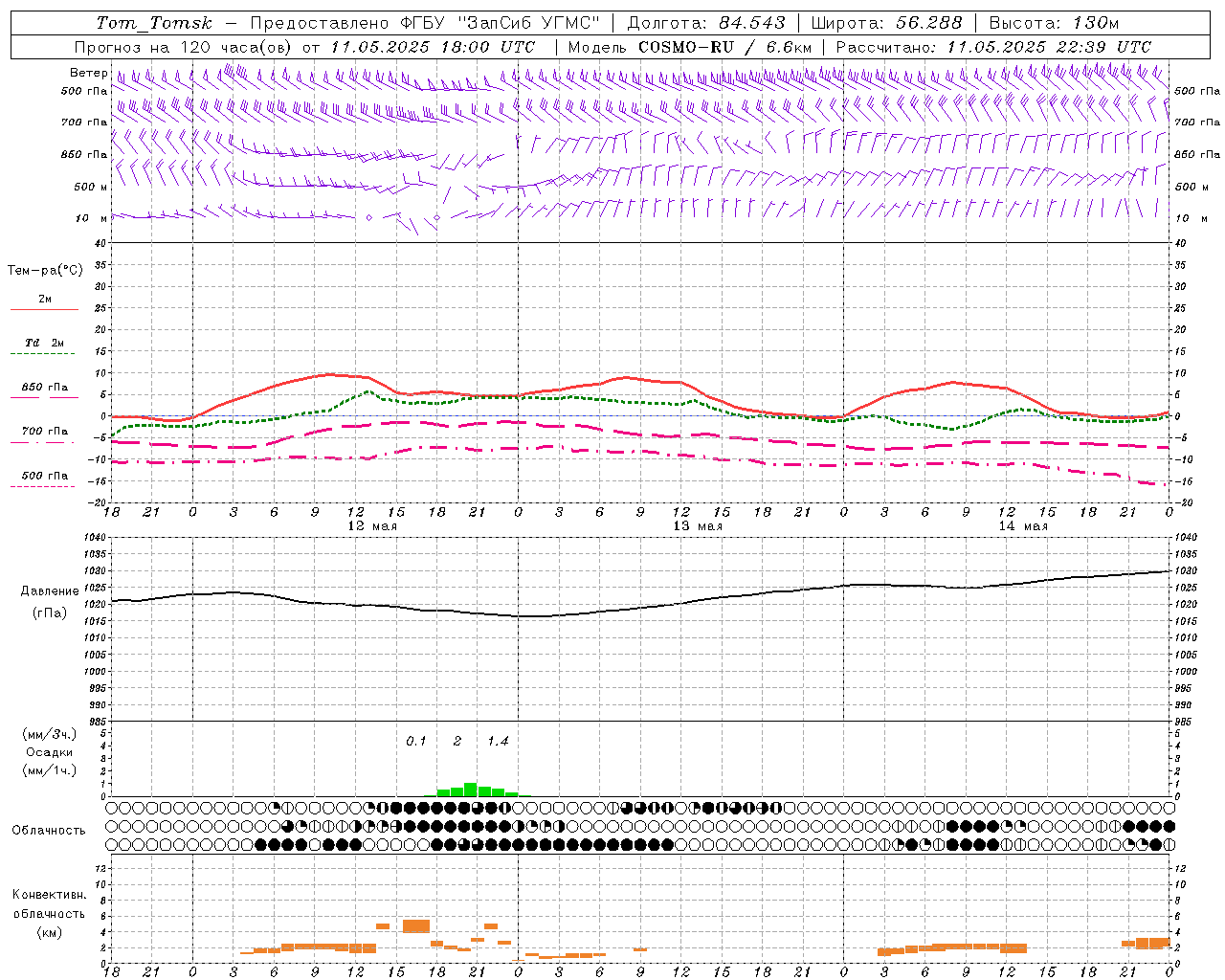Click the pink 850 гПа legend line under Тем-ра
The image size is (1225, 980).
(x=44, y=398)
